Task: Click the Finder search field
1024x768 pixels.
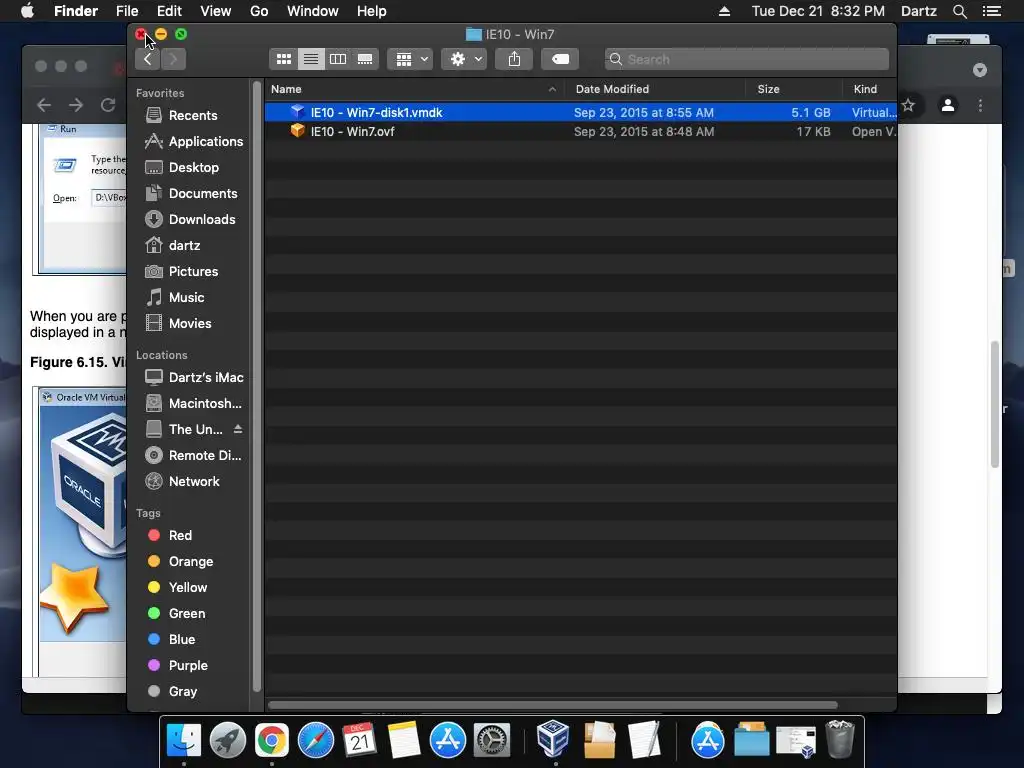Action: coord(746,59)
